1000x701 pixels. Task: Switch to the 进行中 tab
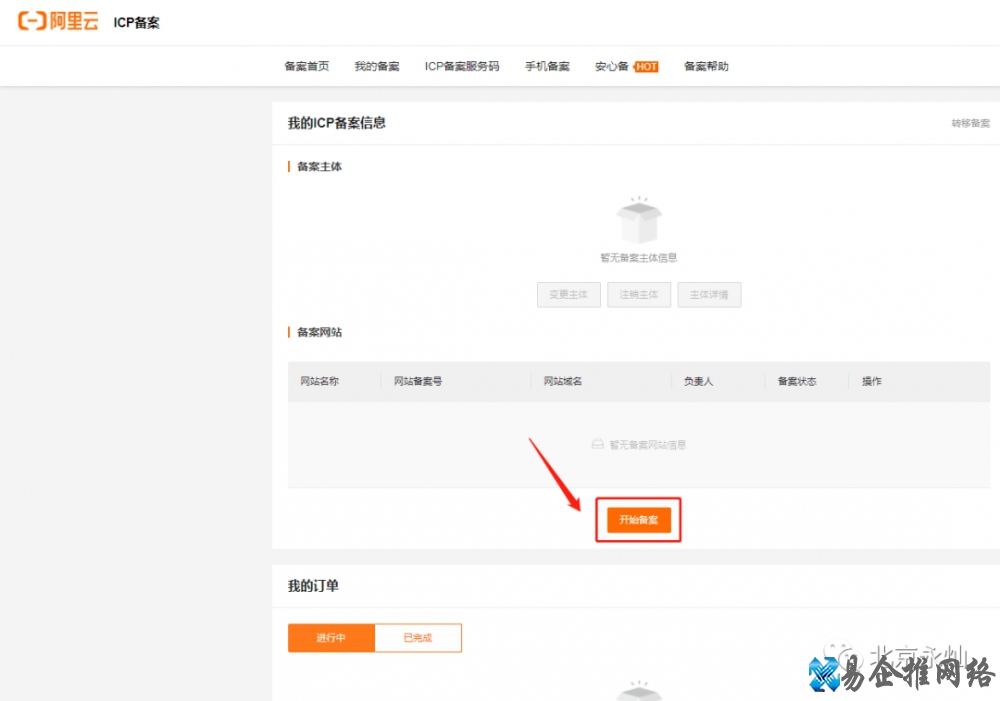pos(331,637)
